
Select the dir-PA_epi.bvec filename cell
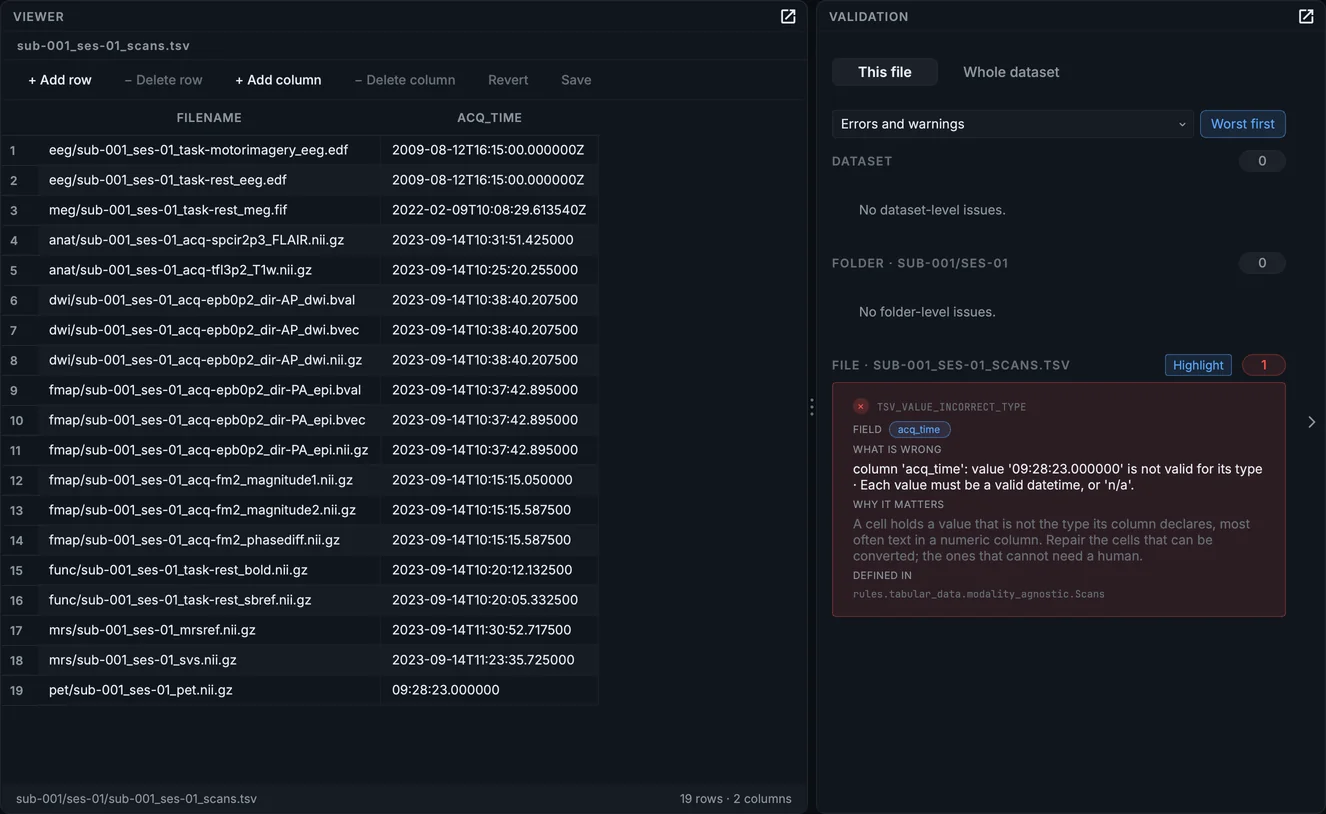(x=209, y=420)
